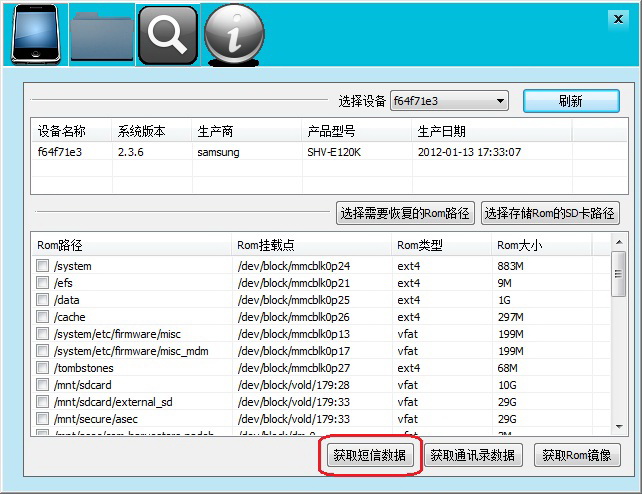The image size is (642, 494).
Task: Click the 刷新 refresh button
Action: [570, 101]
